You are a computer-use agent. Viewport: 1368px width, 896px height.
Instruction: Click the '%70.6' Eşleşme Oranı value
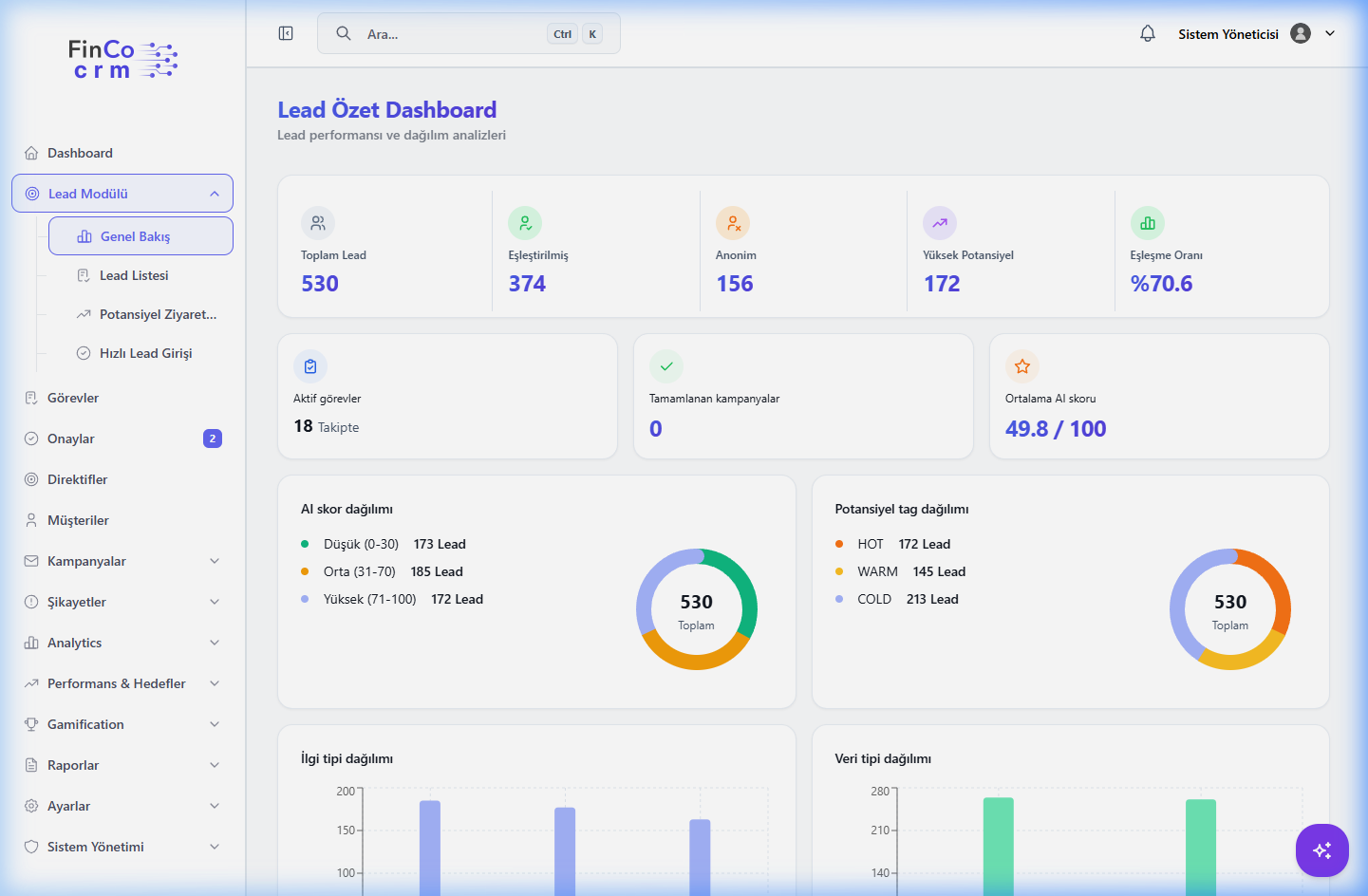pos(1161,284)
